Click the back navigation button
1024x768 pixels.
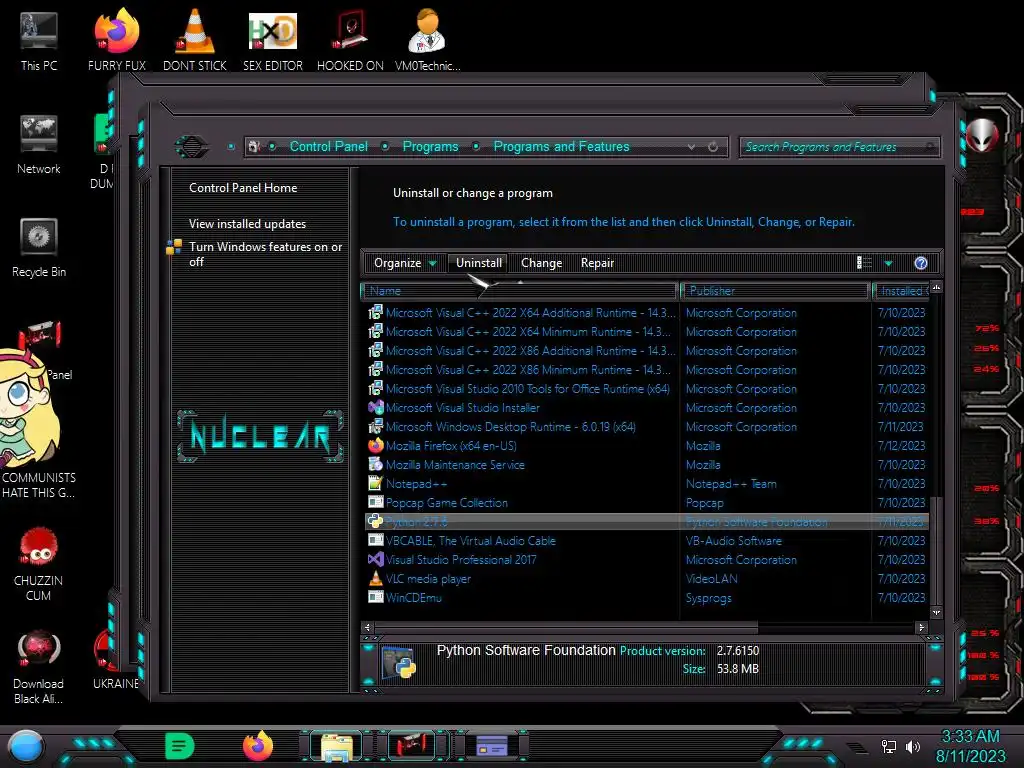click(192, 146)
